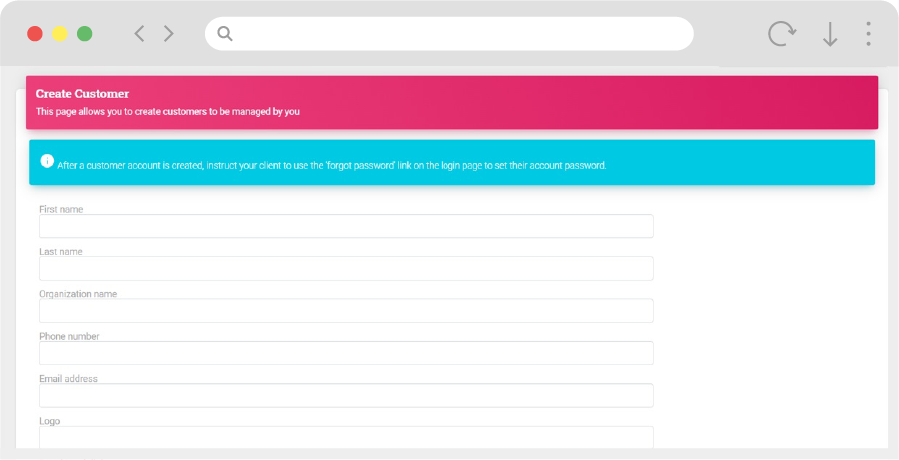This screenshot has height=460, width=899.
Task: Reload the page with refresh icon
Action: tap(782, 34)
